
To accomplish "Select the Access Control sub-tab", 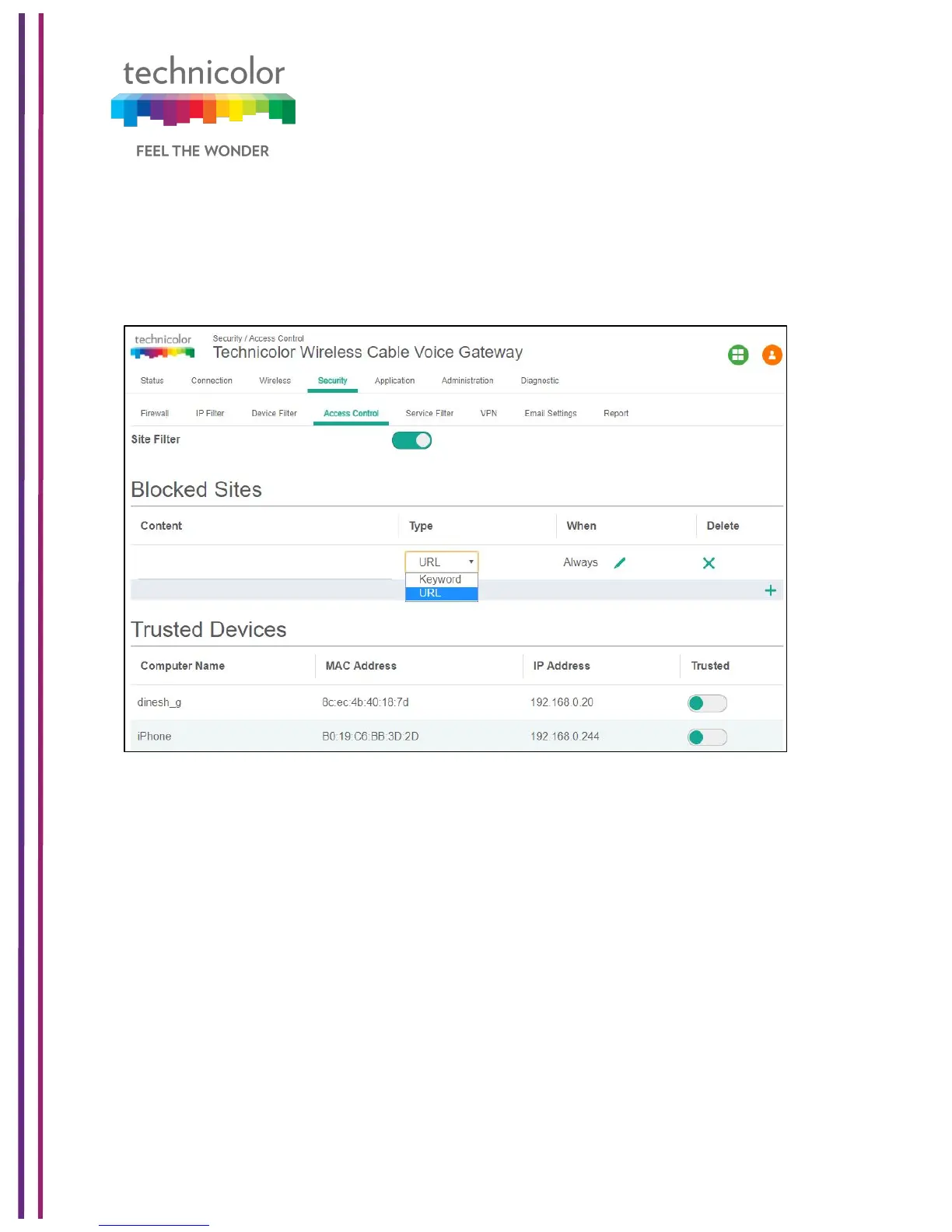I will click(351, 413).
